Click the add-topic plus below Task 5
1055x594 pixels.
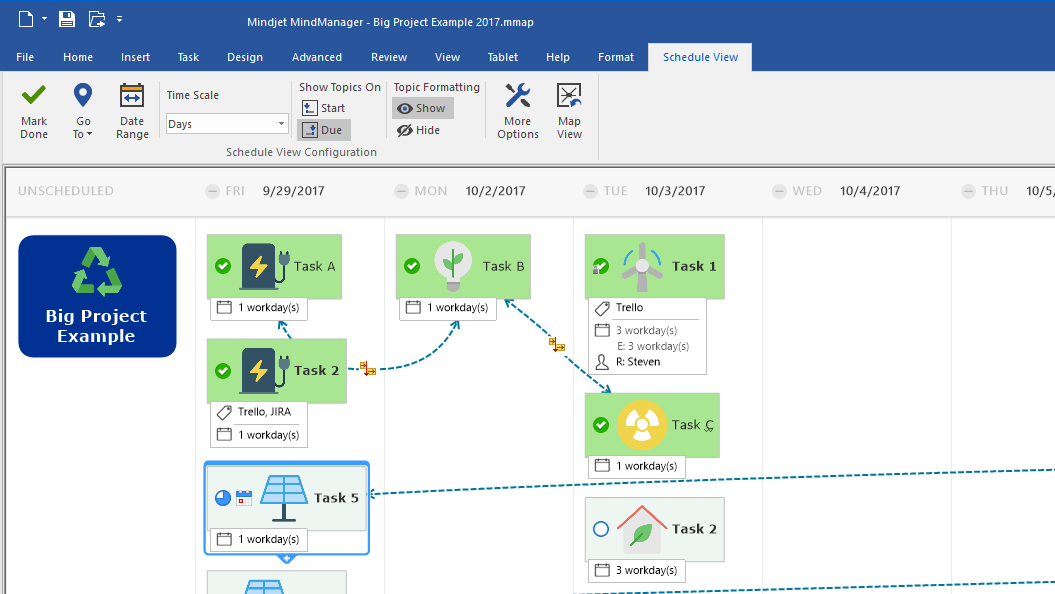click(x=286, y=558)
